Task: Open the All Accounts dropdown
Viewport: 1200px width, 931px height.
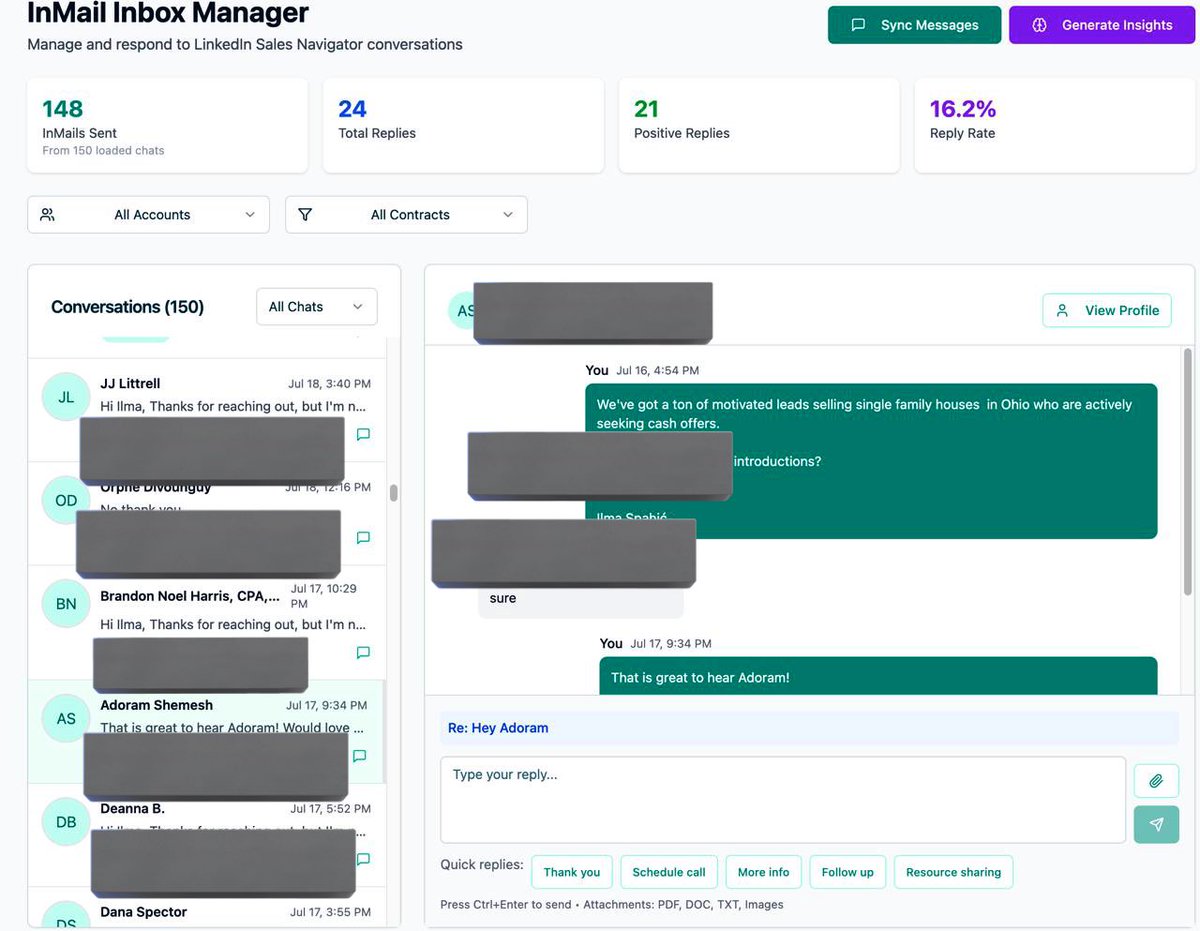Action: (148, 214)
